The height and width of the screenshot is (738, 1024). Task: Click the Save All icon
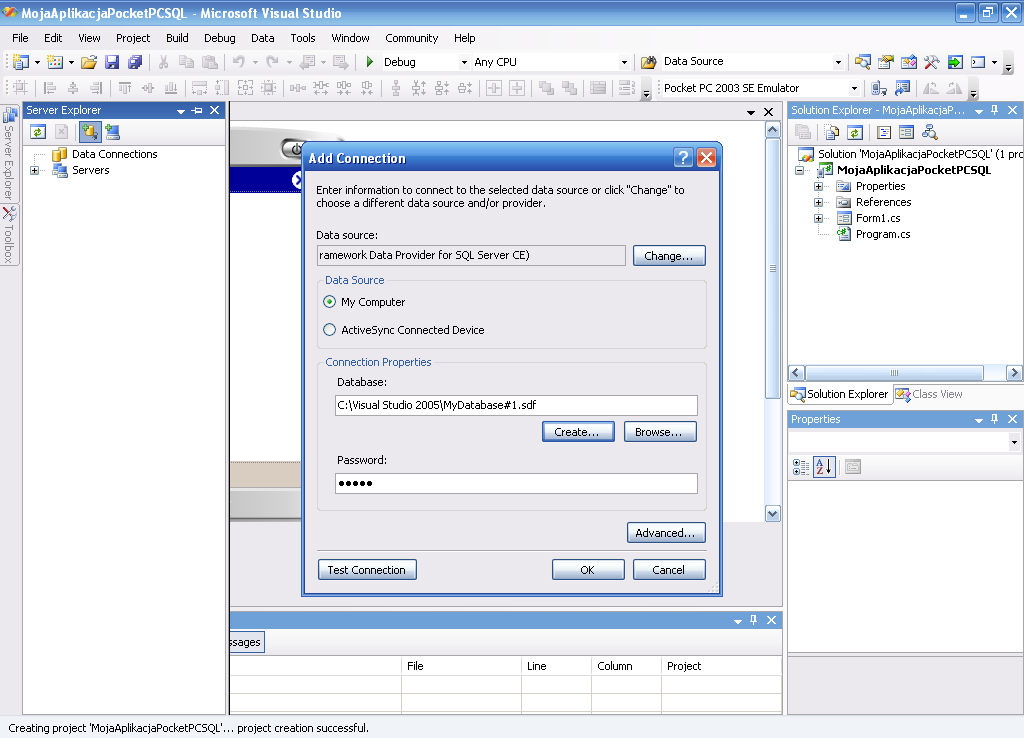[x=135, y=62]
